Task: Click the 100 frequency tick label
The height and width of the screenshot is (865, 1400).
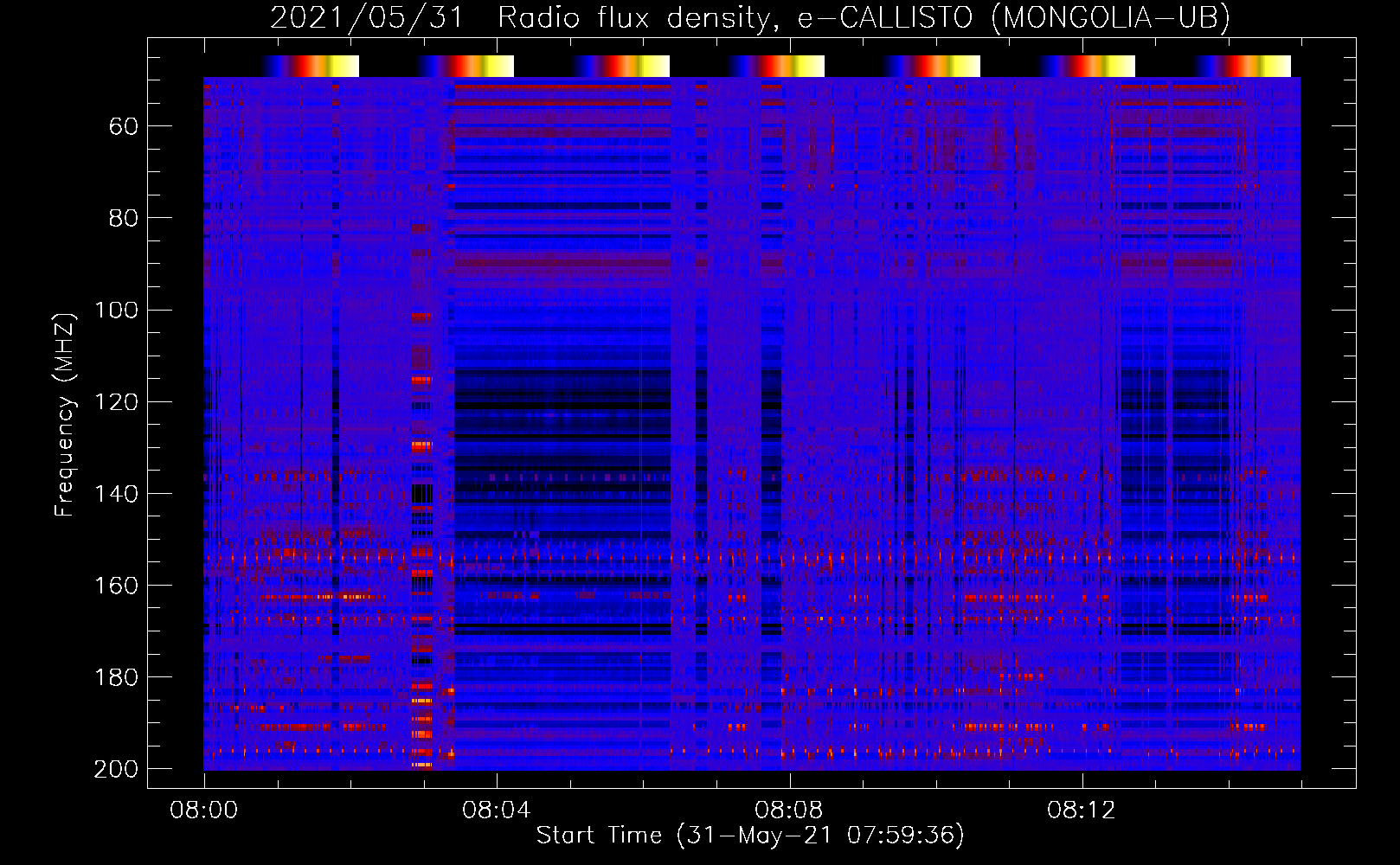Action: pos(117,311)
